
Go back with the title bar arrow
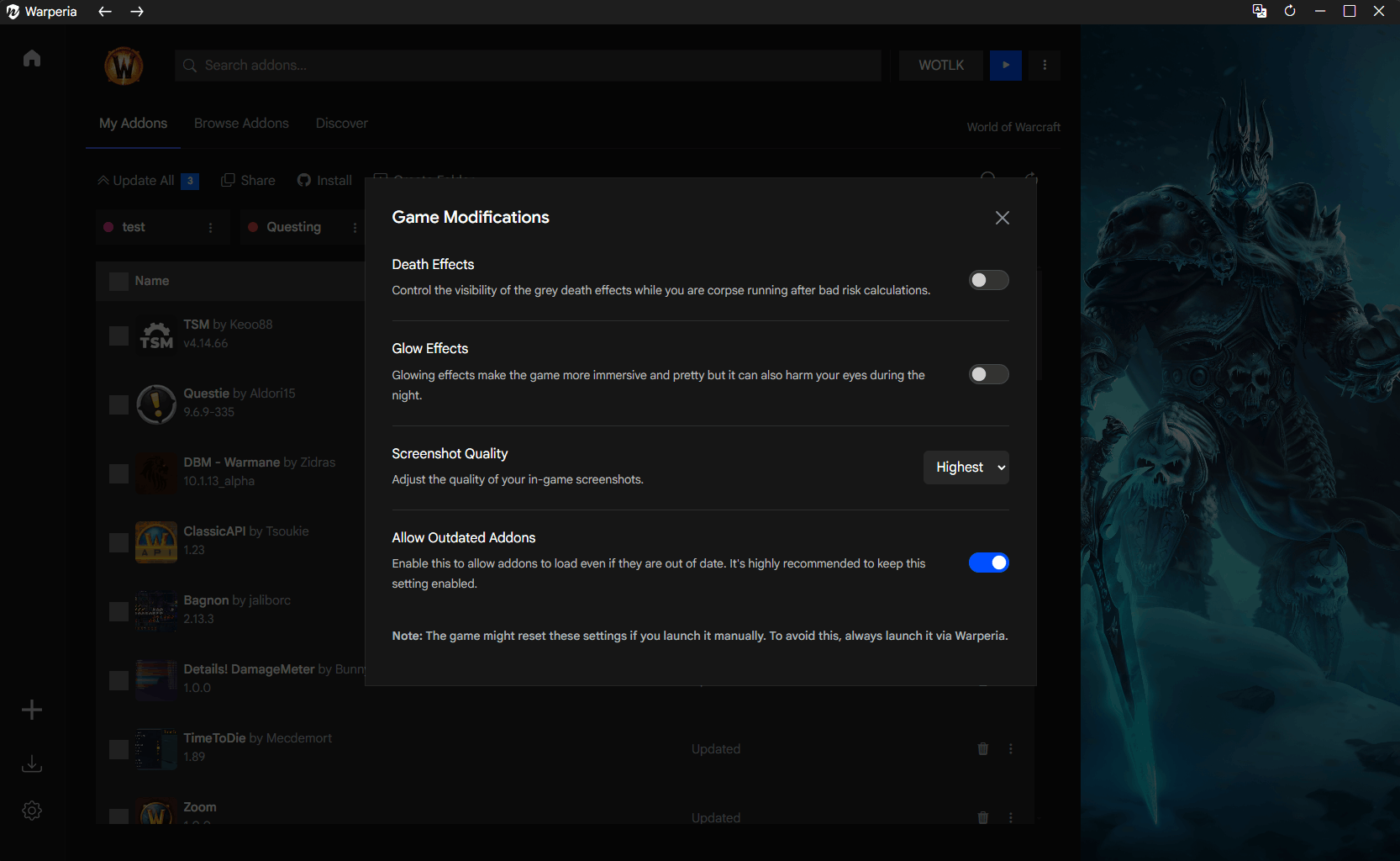pos(105,12)
